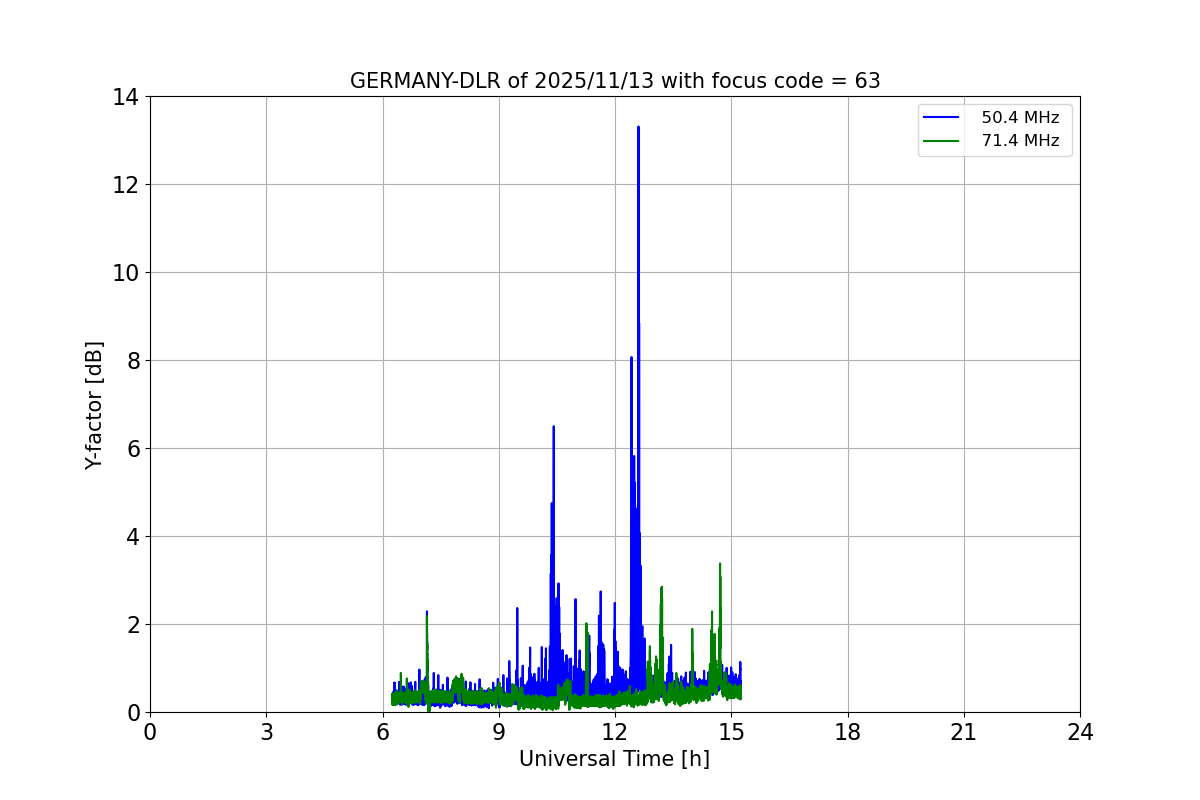
Task: Click the x-axis tick label 9
Action: (499, 732)
